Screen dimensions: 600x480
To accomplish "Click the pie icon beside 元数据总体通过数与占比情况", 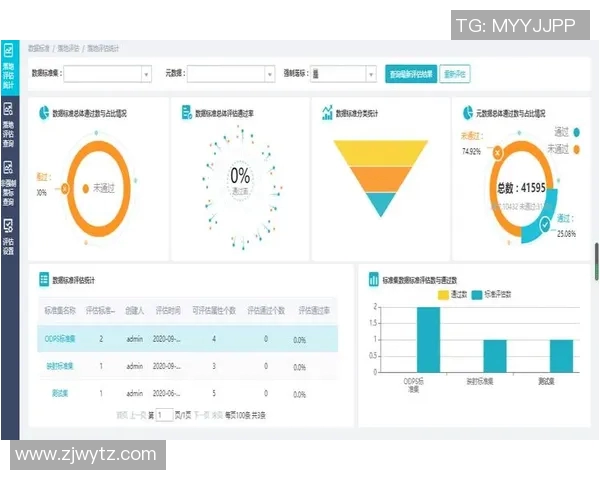I will click(x=468, y=114).
